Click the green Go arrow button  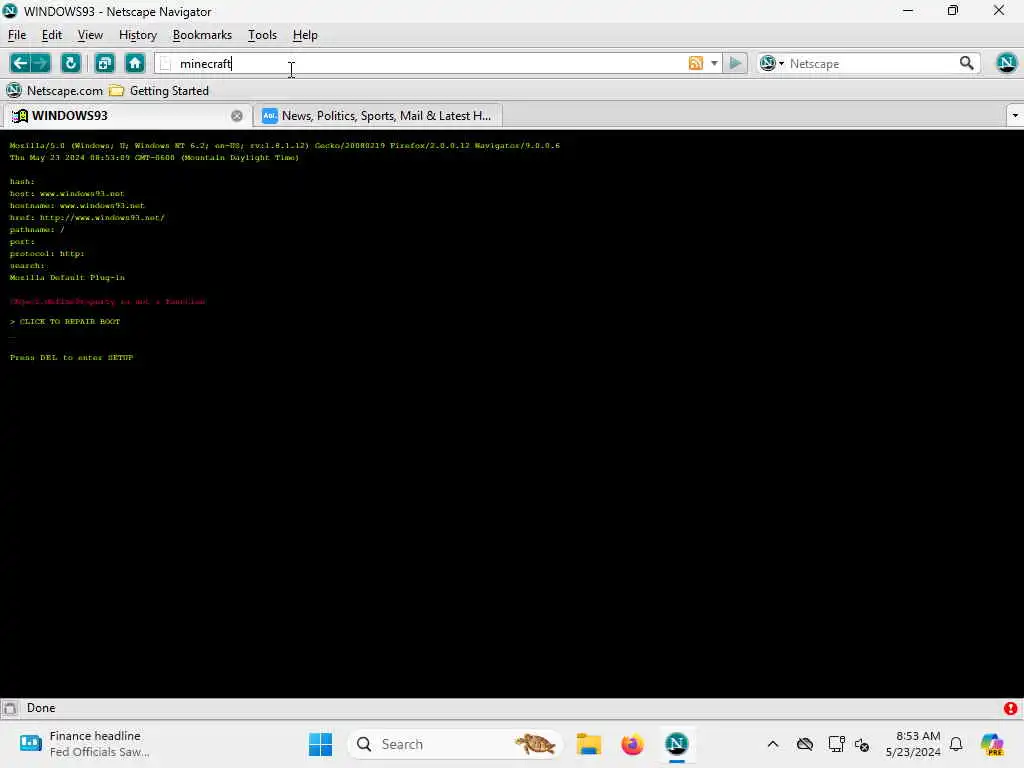pyautogui.click(x=735, y=63)
